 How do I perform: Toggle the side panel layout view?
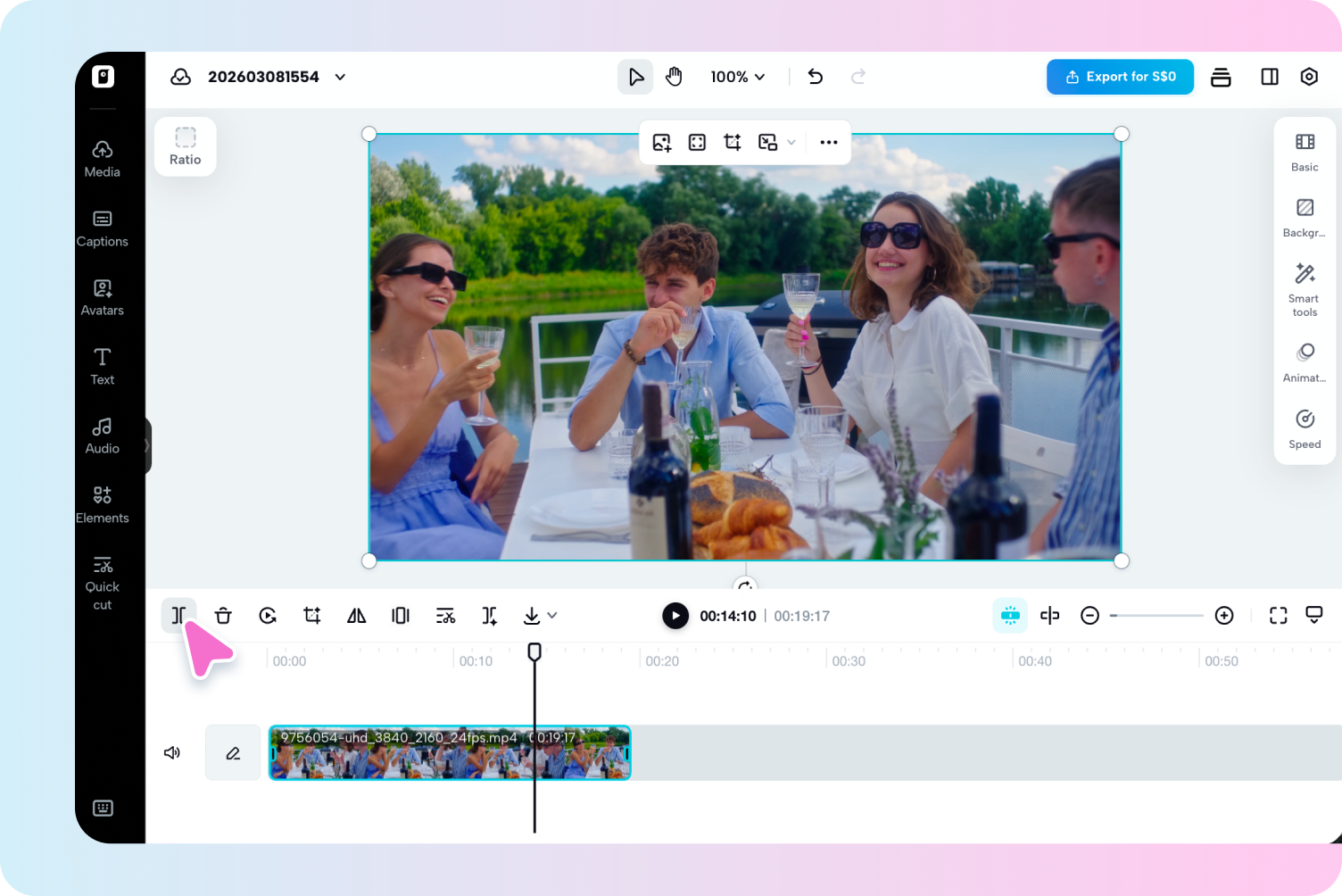1269,77
